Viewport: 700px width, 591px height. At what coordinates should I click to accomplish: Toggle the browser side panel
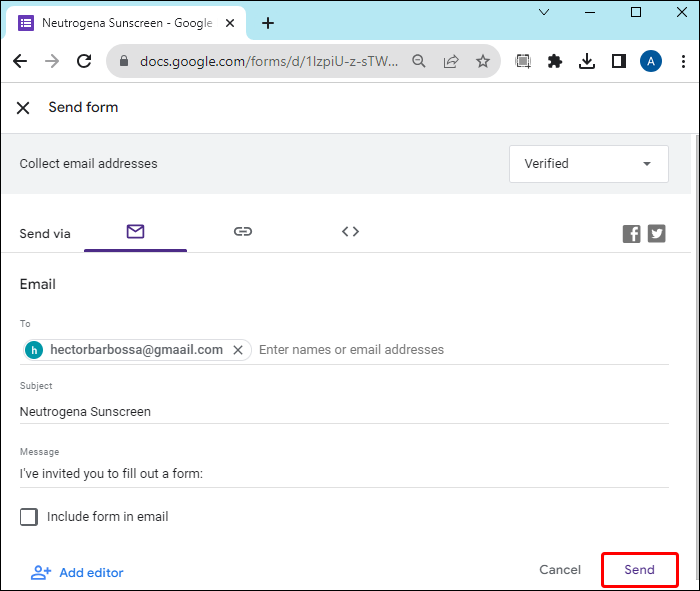[x=619, y=61]
